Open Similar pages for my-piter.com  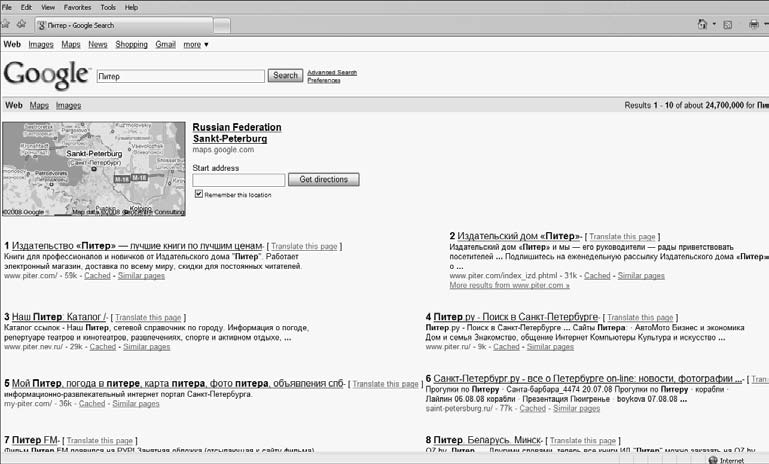[x=136, y=404]
